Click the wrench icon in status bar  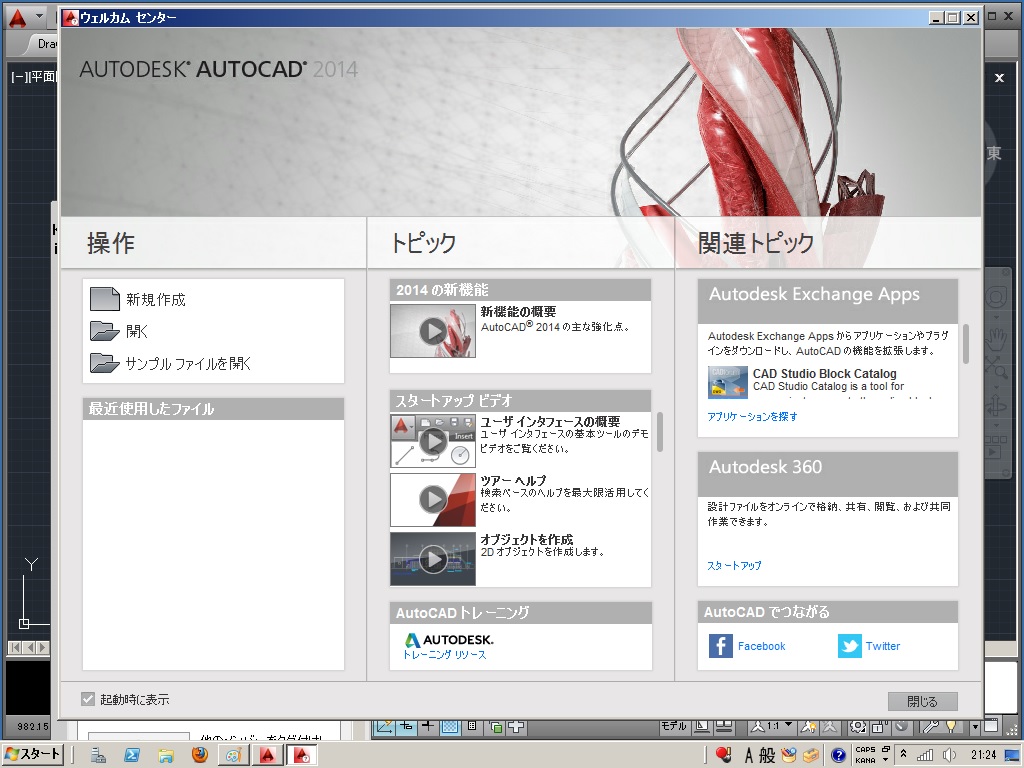(931, 726)
